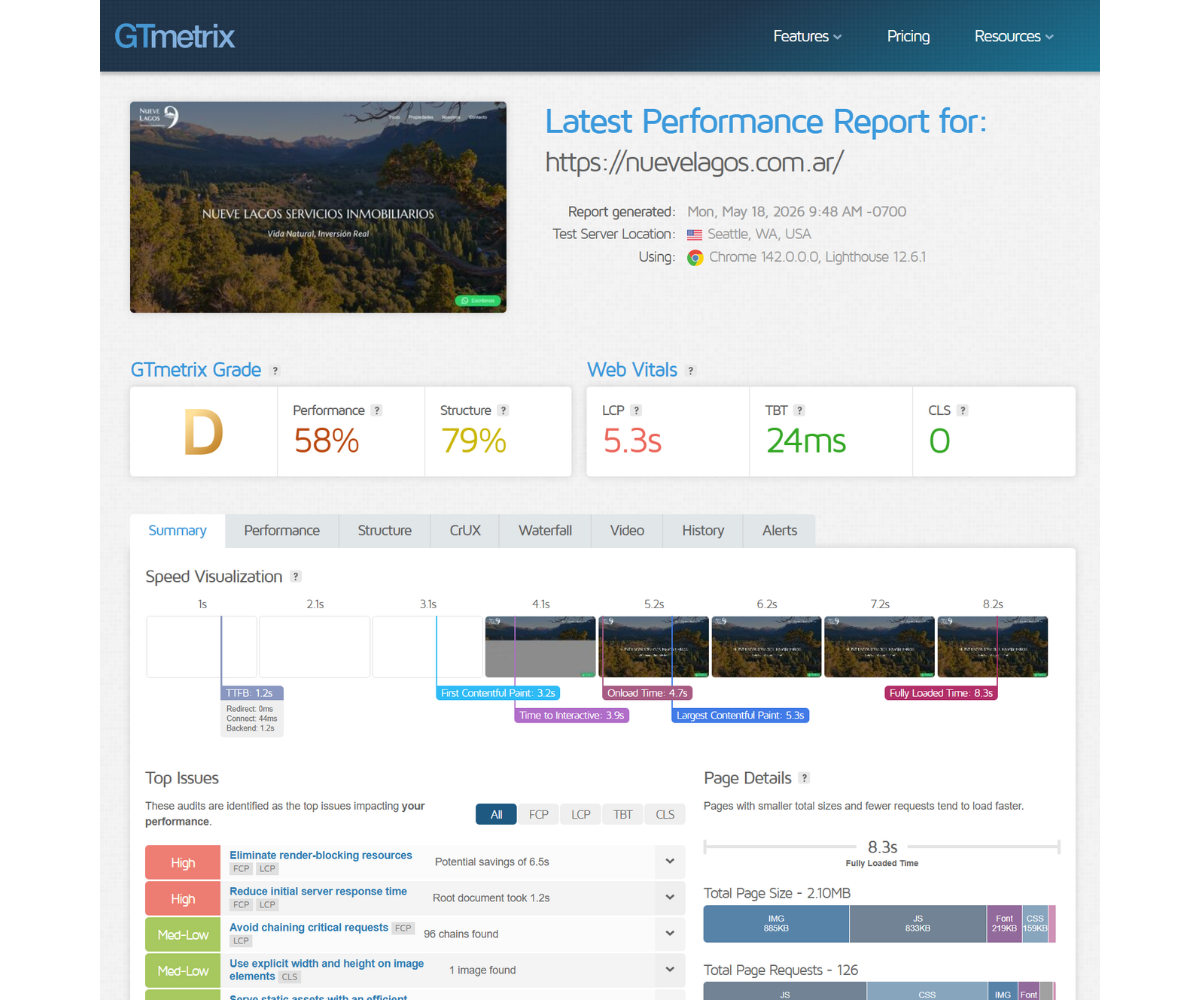Open Avoid chaining critical requests link

[x=309, y=927]
